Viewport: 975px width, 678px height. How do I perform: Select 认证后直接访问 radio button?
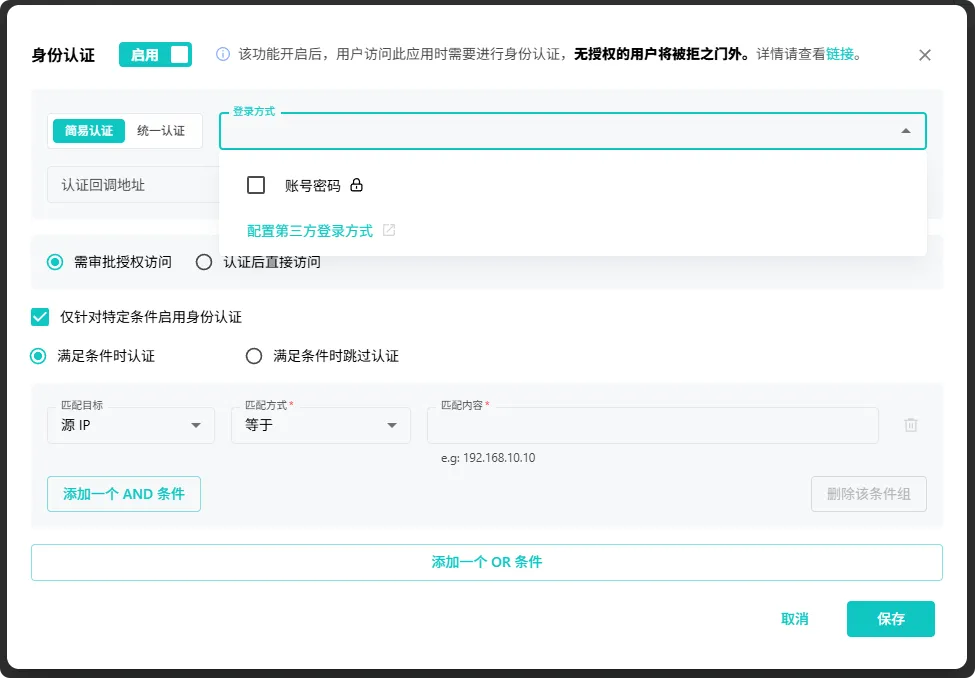pos(203,262)
